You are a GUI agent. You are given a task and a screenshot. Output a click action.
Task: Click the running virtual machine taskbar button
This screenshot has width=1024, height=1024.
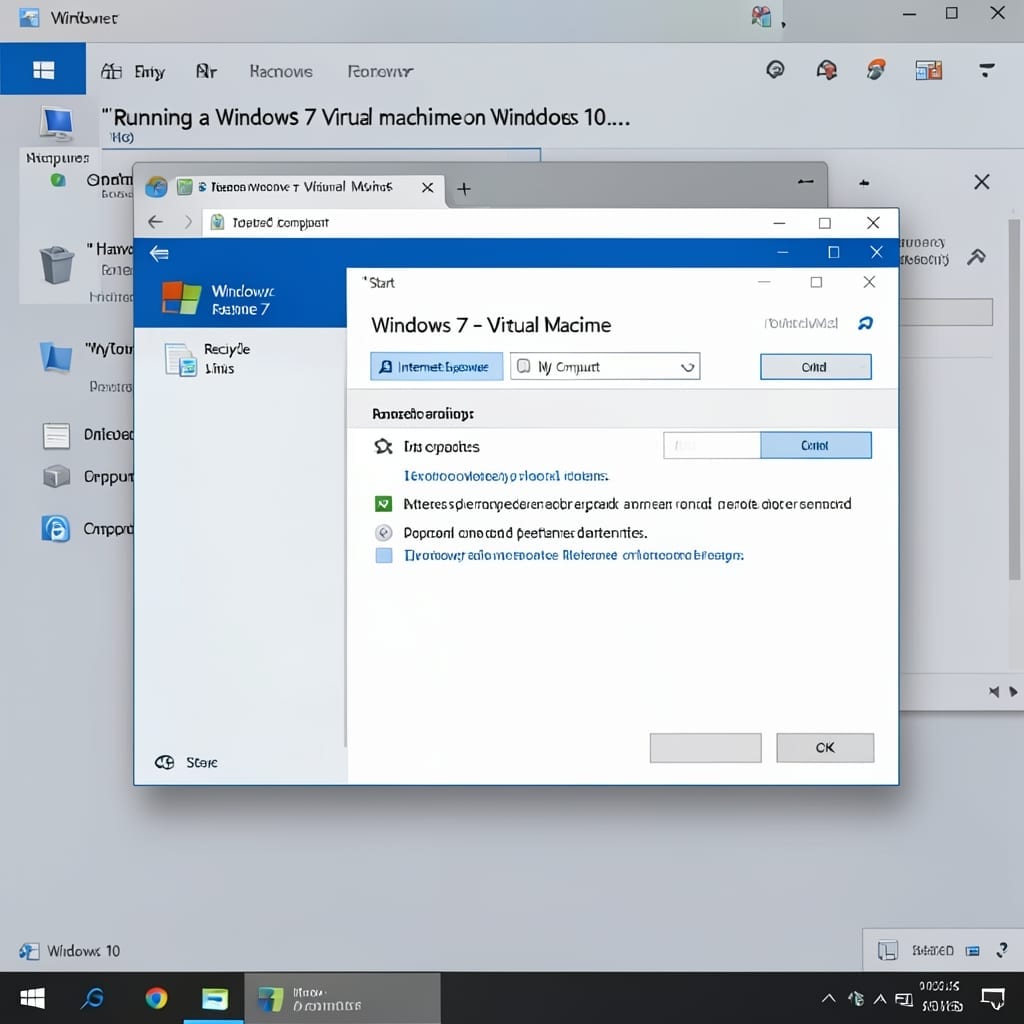pos(342,999)
